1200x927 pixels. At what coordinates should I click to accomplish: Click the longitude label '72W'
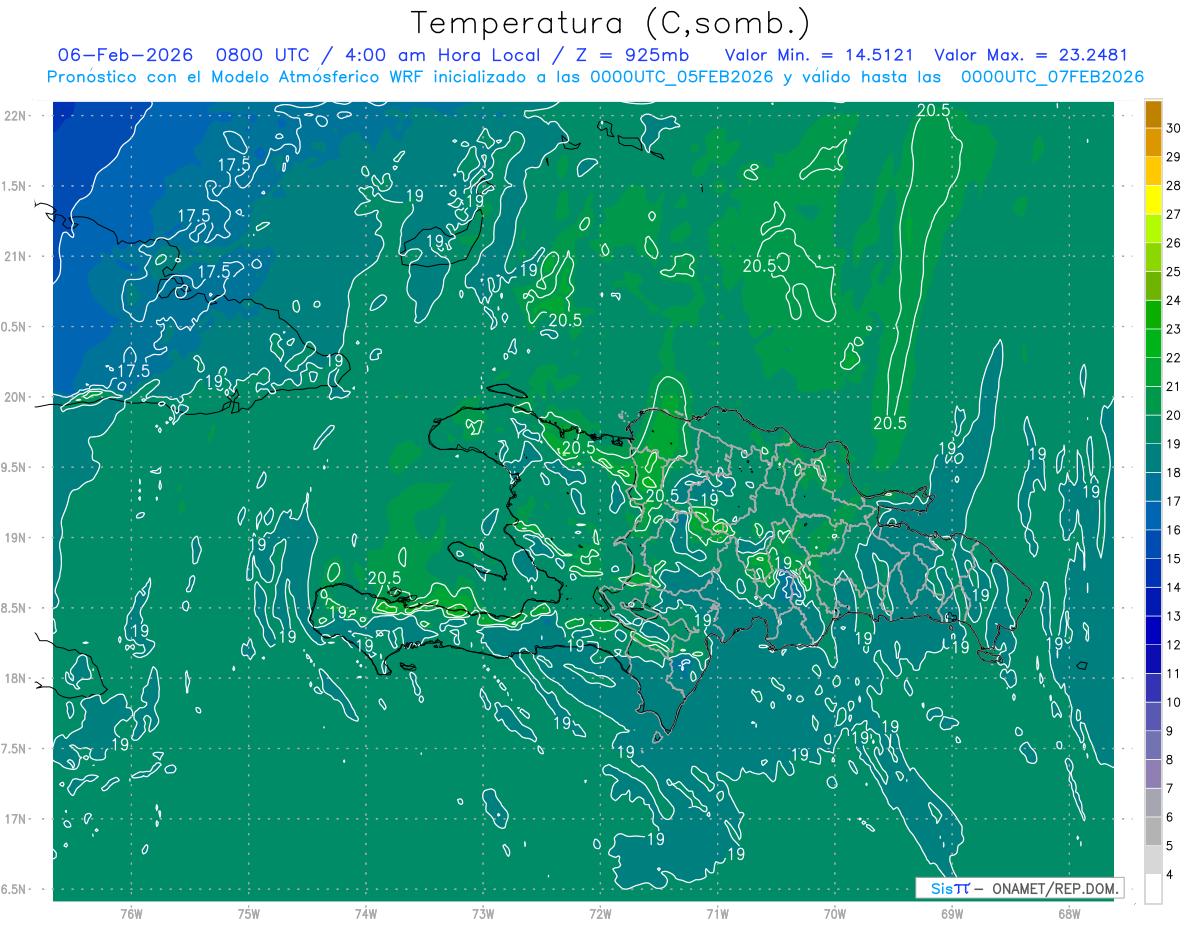tap(601, 913)
